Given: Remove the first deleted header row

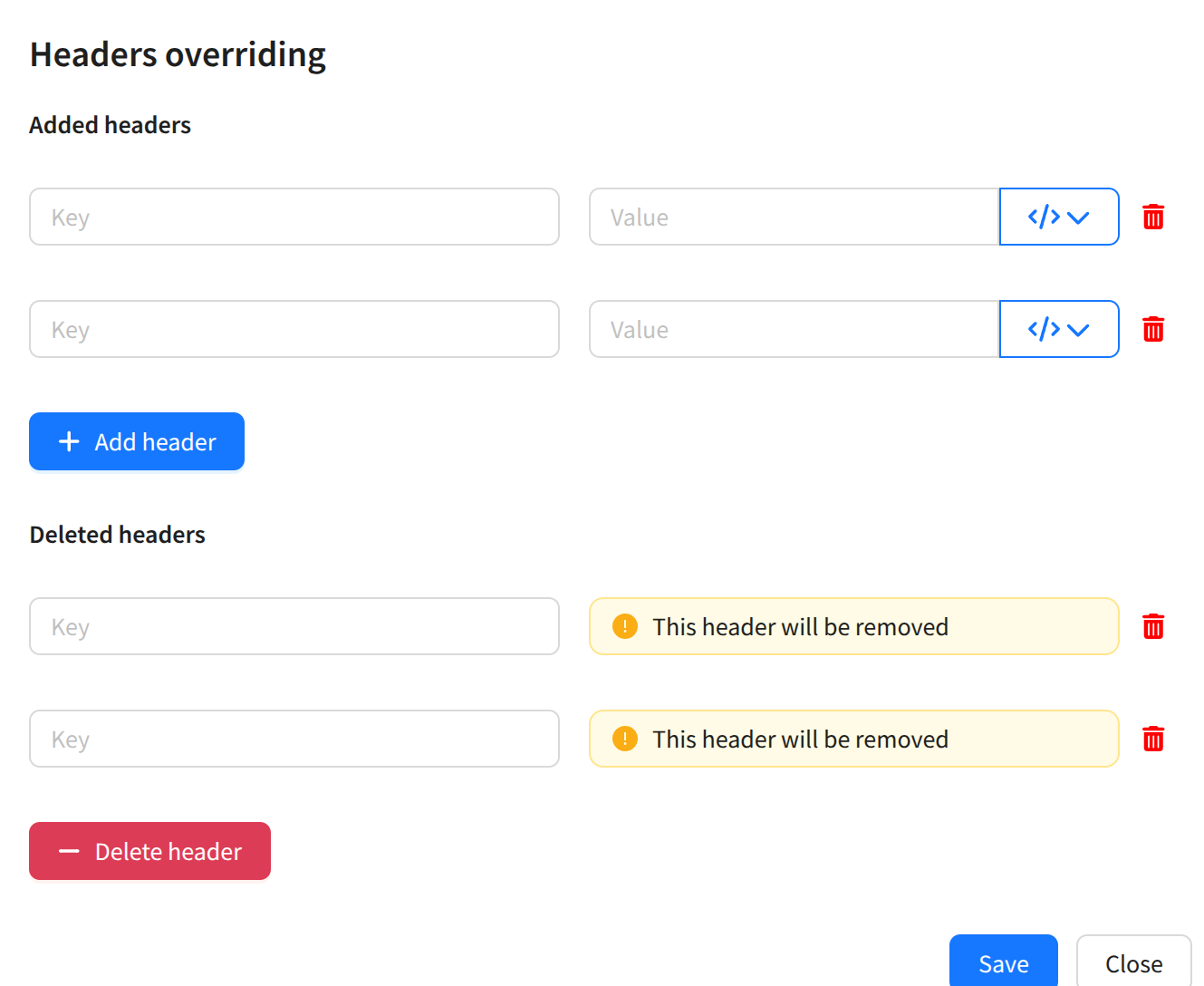Looking at the screenshot, I should pyautogui.click(x=1153, y=627).
